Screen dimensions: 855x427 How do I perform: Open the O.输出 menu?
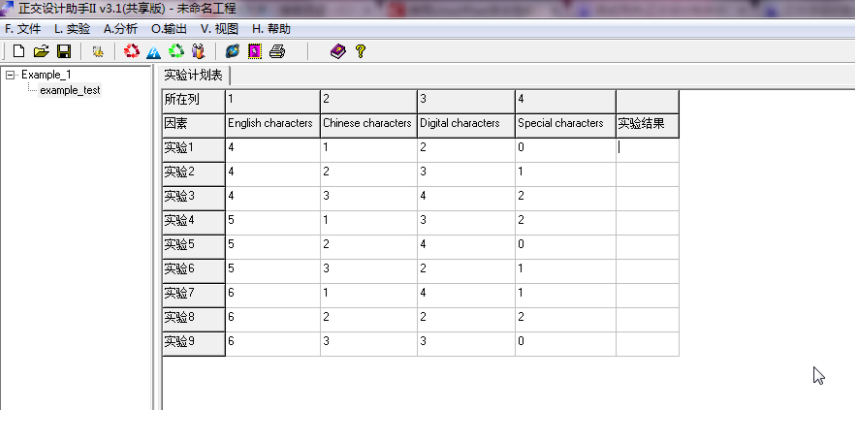pyautogui.click(x=169, y=29)
